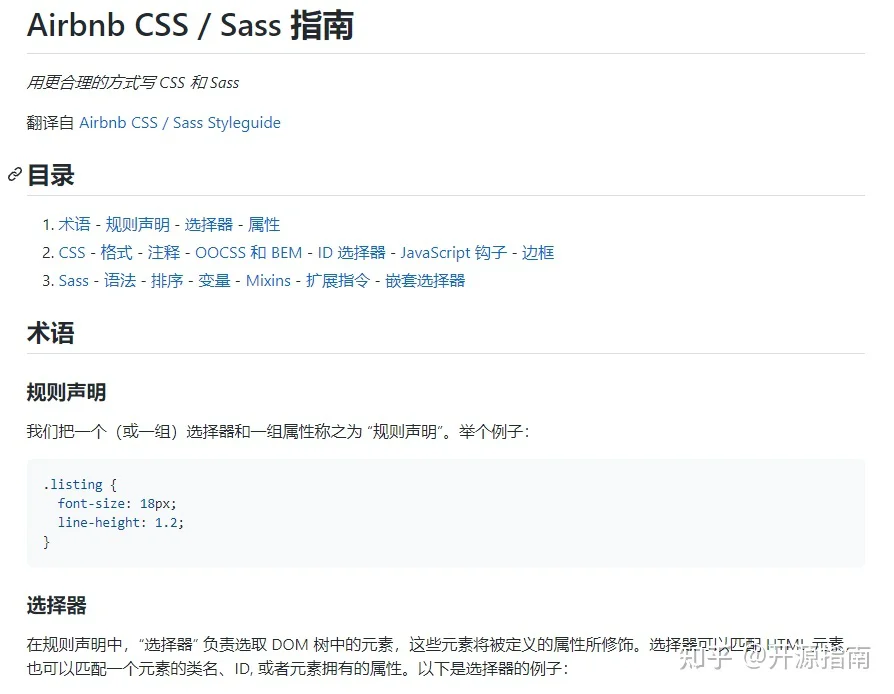Click the sentence starting 我们把一个（或一组）
Screen dimensions: 894x694
click(278, 432)
